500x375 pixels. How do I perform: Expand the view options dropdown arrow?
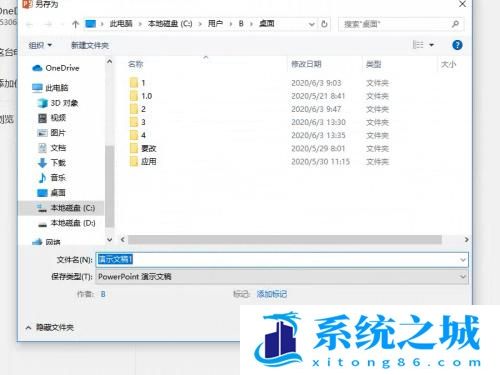click(x=431, y=45)
